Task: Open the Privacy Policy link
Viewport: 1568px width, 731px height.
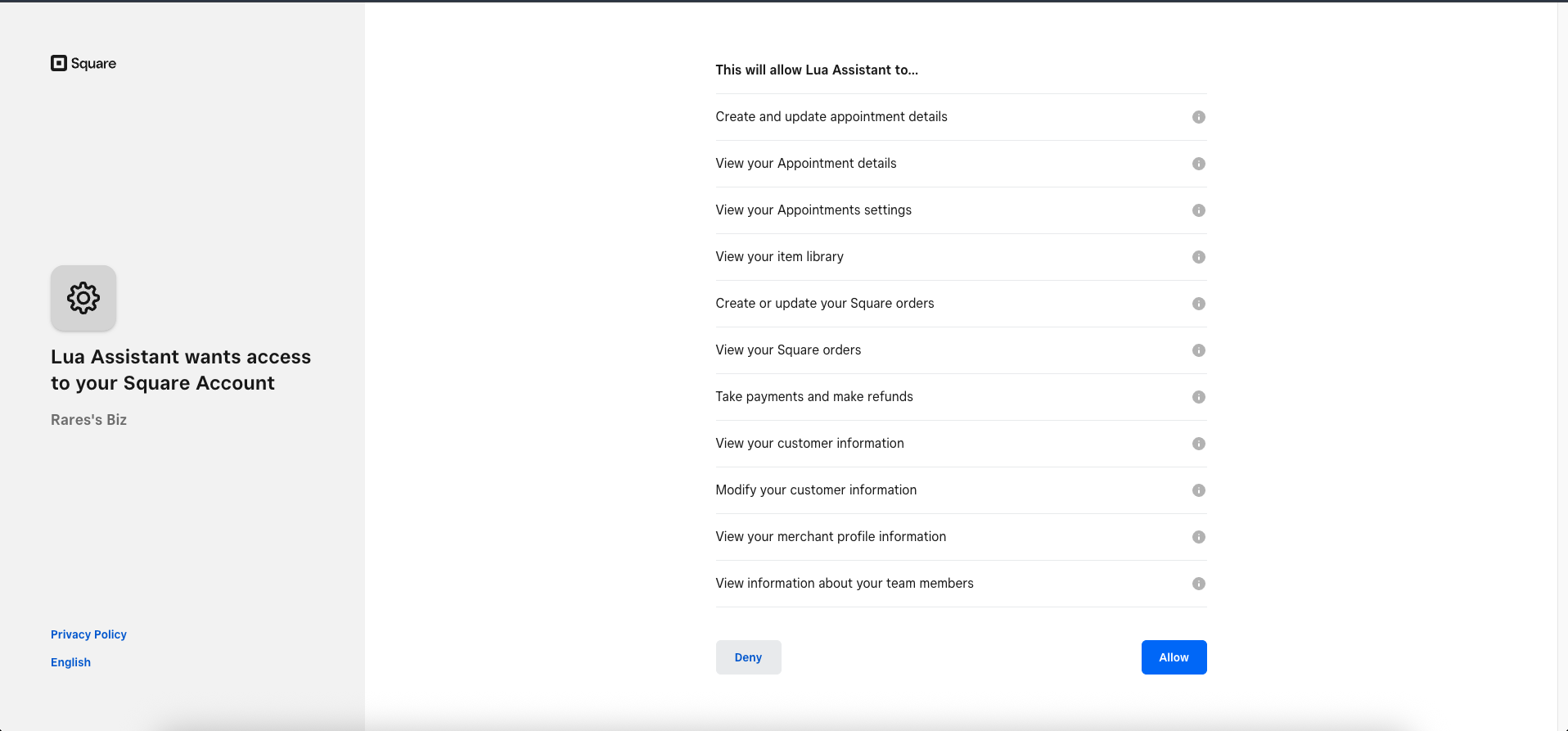Action: click(88, 634)
